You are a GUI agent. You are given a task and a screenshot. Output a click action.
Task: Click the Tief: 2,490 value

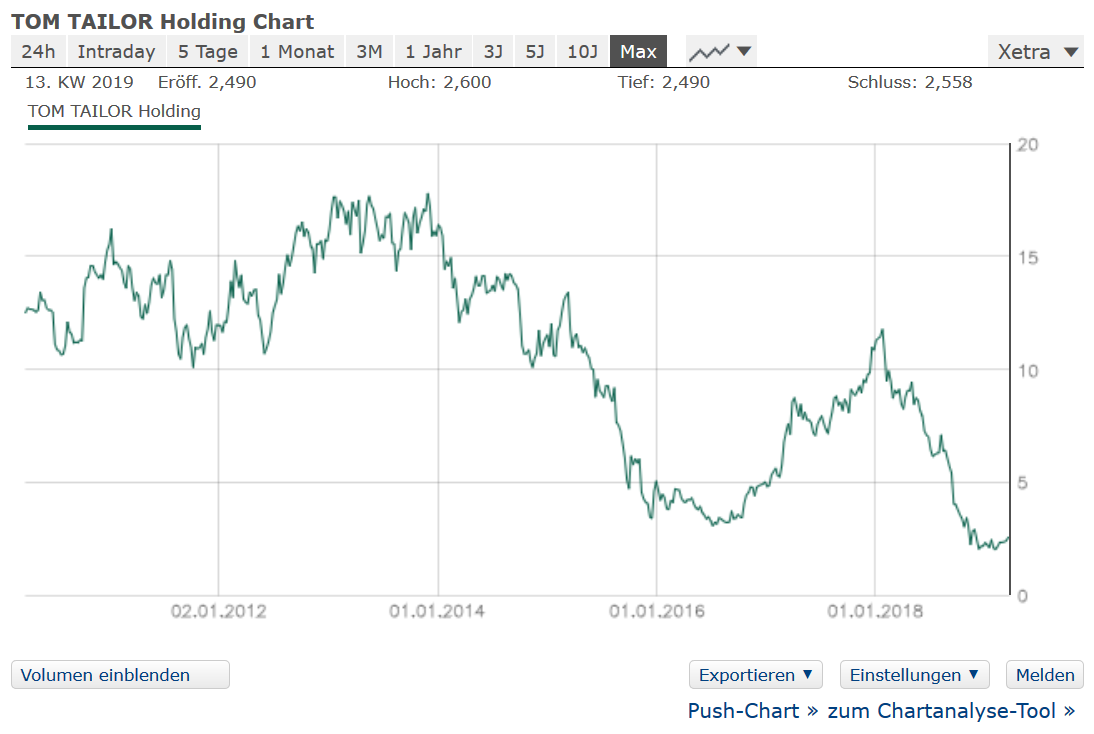click(x=664, y=82)
